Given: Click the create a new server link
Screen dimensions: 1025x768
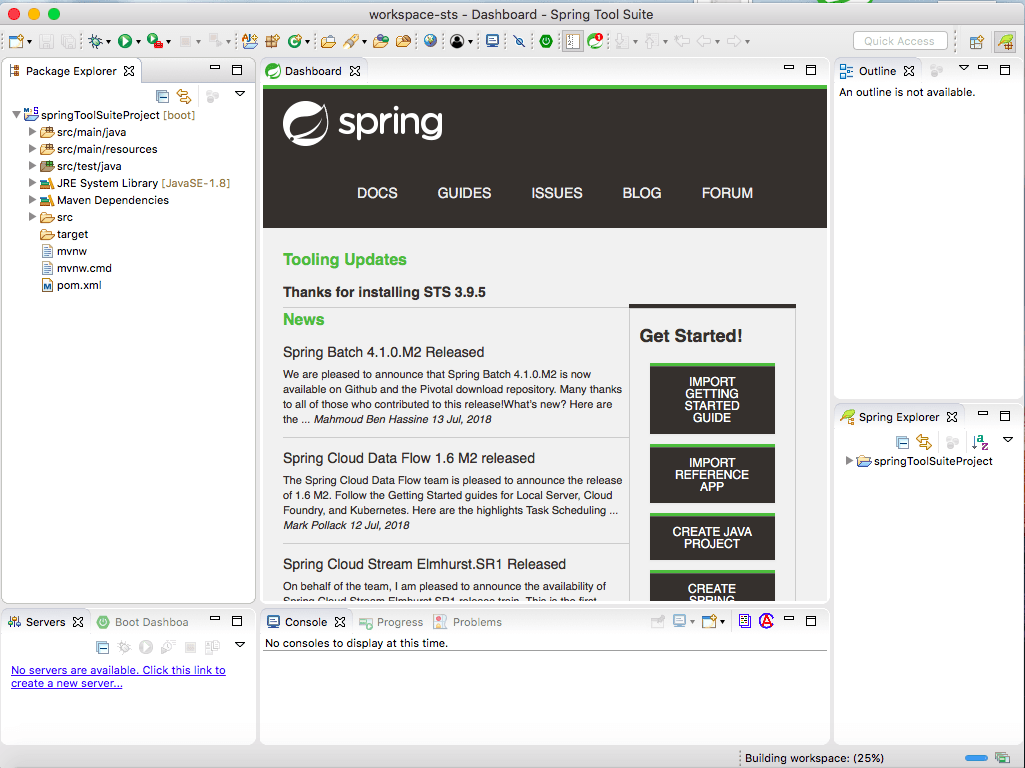Looking at the screenshot, I should click(x=118, y=676).
